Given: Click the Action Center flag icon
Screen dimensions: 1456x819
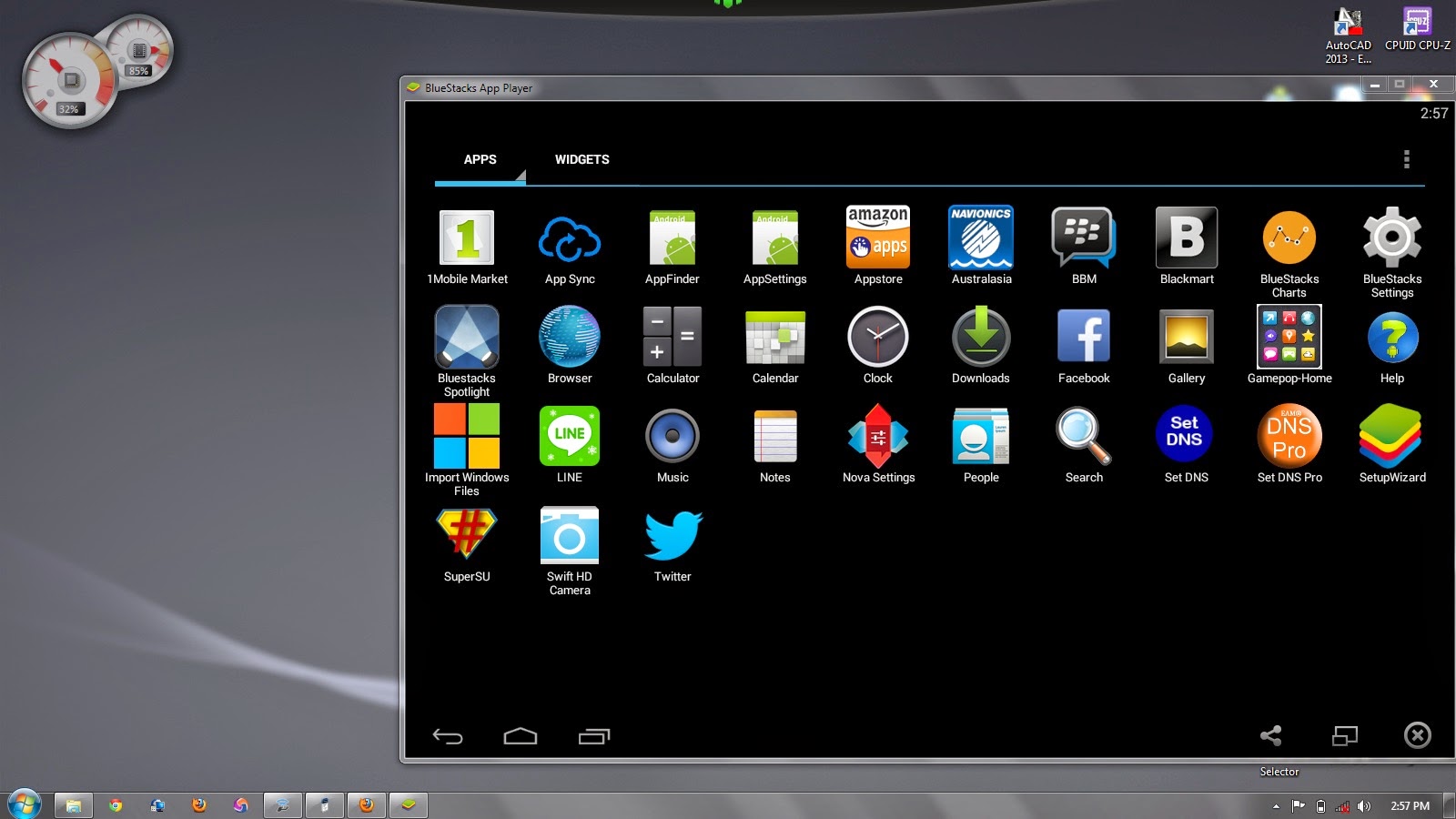Looking at the screenshot, I should tap(1299, 806).
